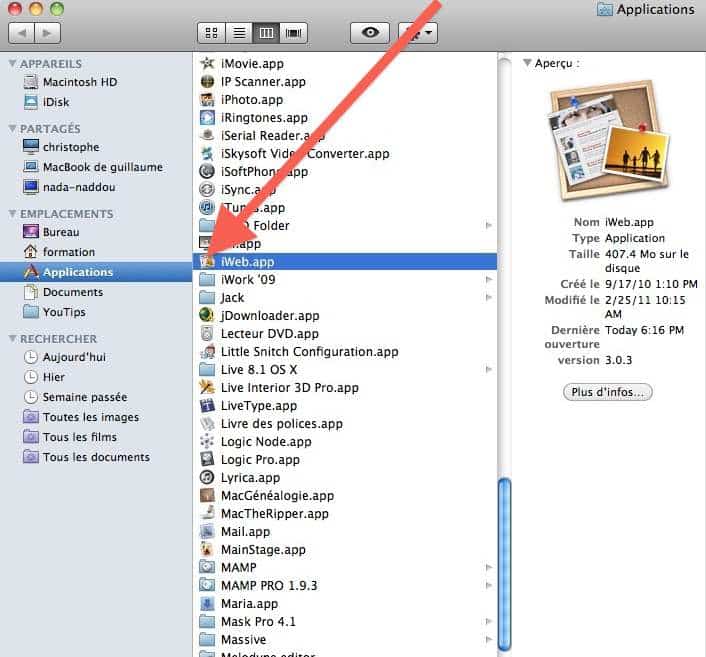The width and height of the screenshot is (706, 657).
Task: Collapse the APPAREILS sidebar section
Action: coord(13,63)
